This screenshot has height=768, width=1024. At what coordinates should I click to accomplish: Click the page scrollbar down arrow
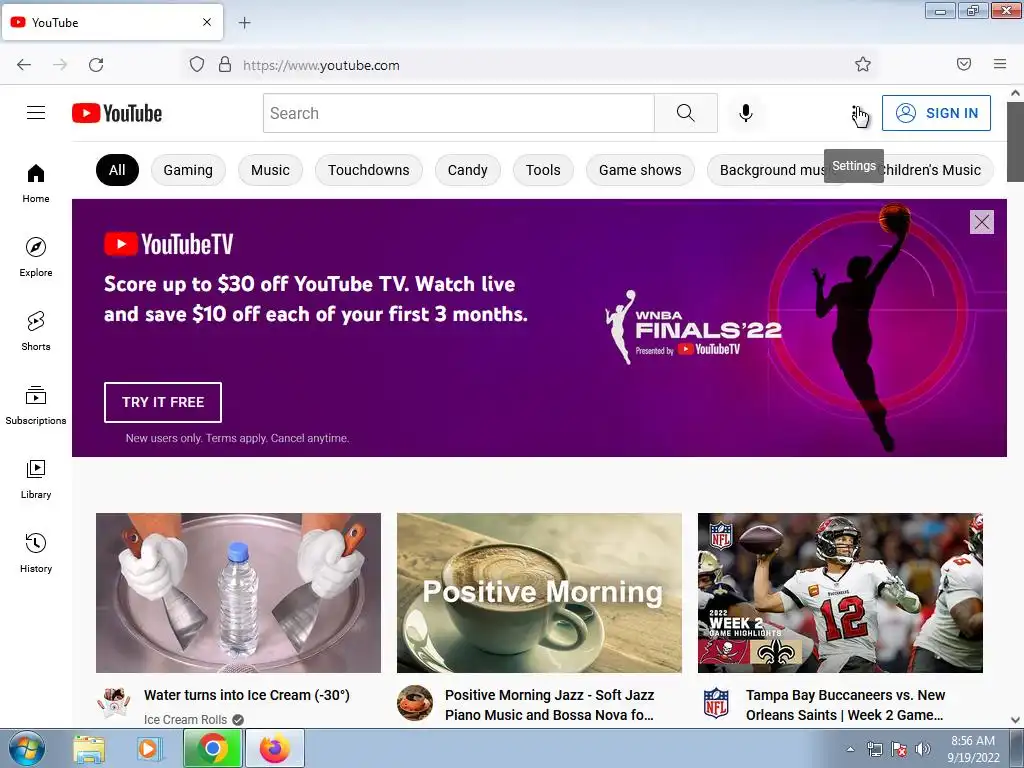[1016, 720]
